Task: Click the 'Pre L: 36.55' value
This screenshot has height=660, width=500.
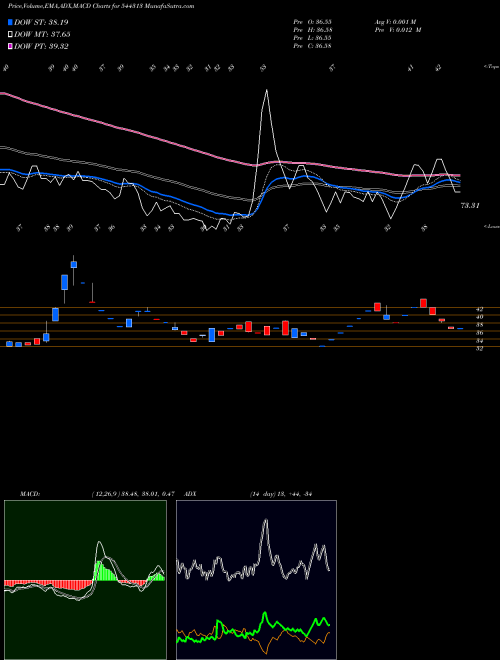Action: pyautogui.click(x=312, y=38)
